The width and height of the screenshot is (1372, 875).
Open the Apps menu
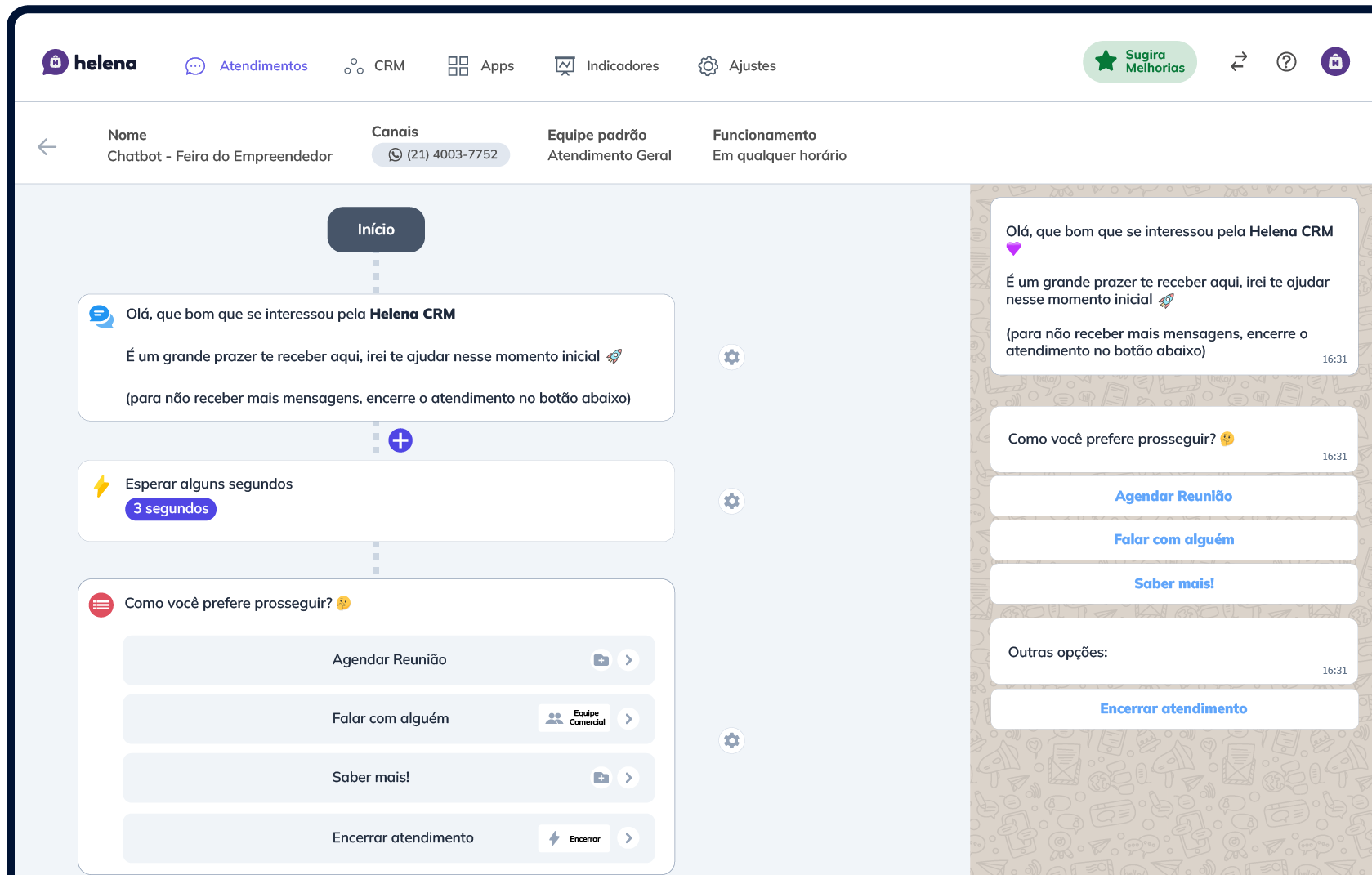[x=480, y=65]
